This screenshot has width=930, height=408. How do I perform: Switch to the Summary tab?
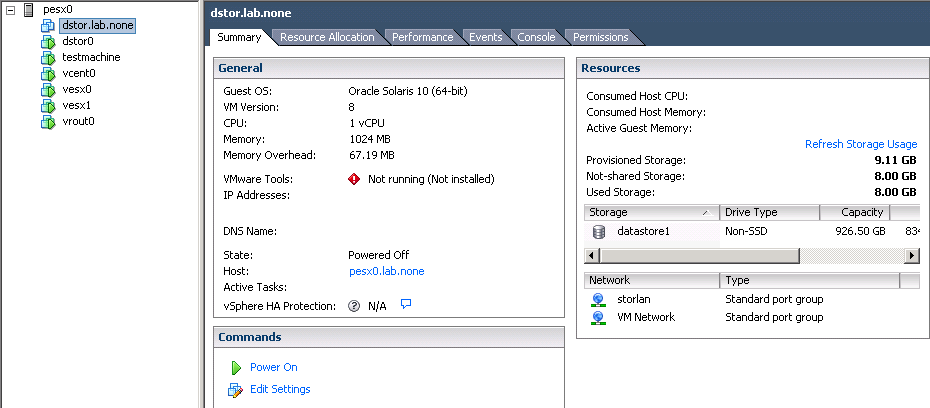[239, 37]
